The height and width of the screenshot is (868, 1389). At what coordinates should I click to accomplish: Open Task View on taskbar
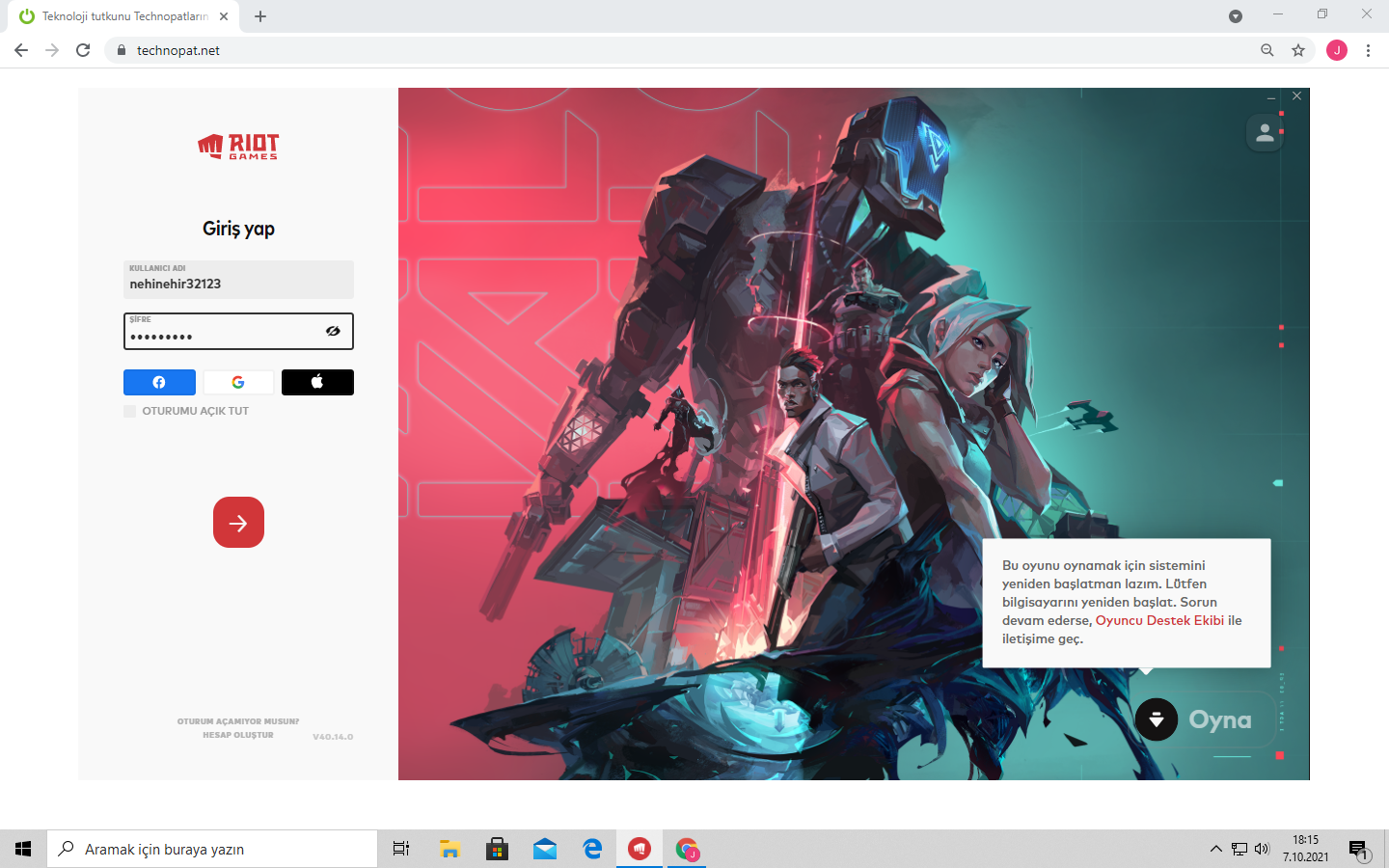(x=401, y=849)
